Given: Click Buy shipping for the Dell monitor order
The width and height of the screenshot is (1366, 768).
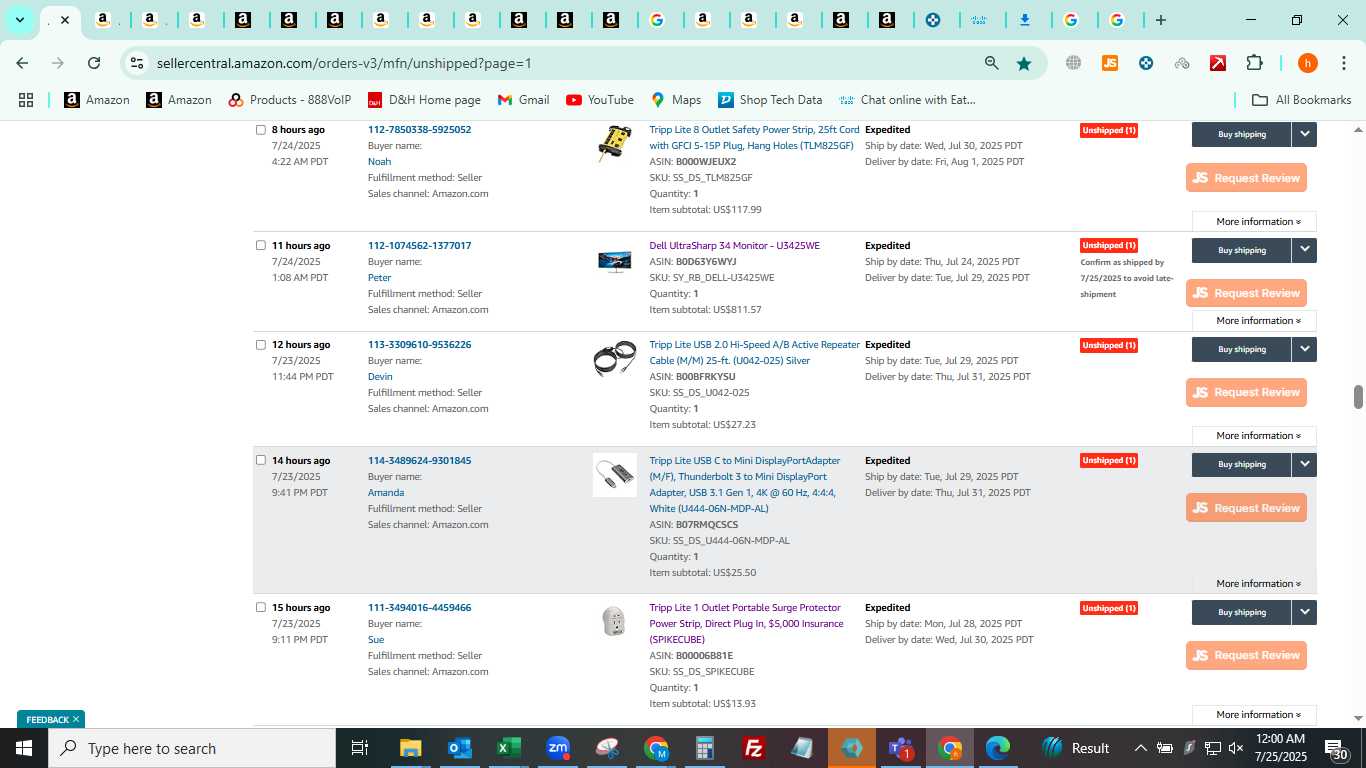Looking at the screenshot, I should (x=1242, y=250).
